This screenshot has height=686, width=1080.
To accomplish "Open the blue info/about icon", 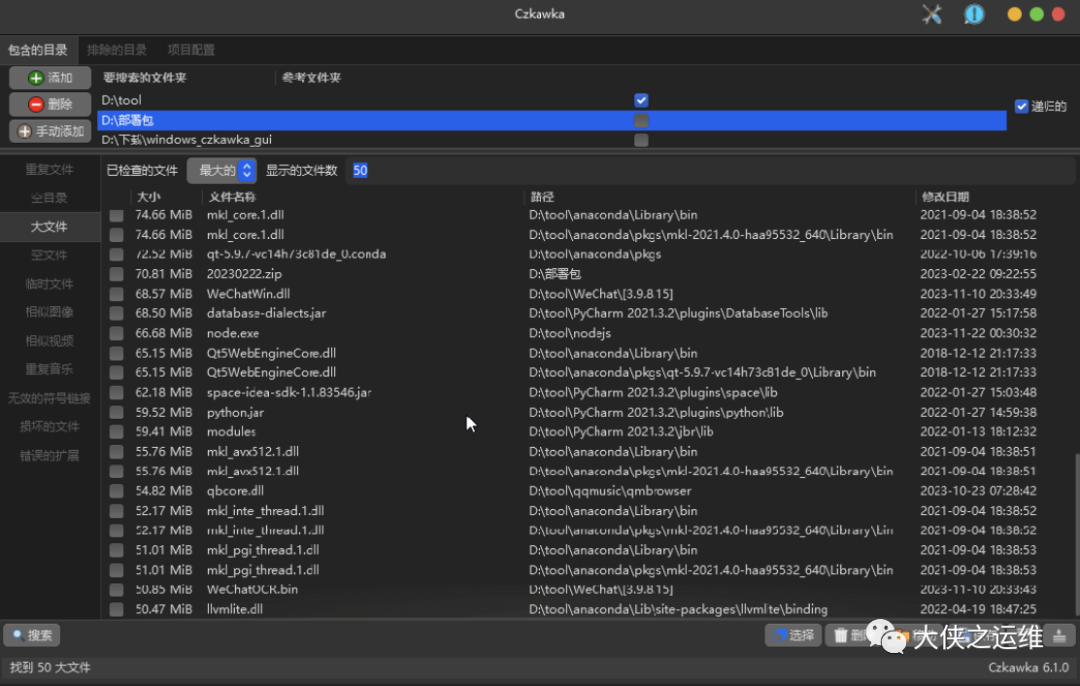I will click(x=974, y=14).
